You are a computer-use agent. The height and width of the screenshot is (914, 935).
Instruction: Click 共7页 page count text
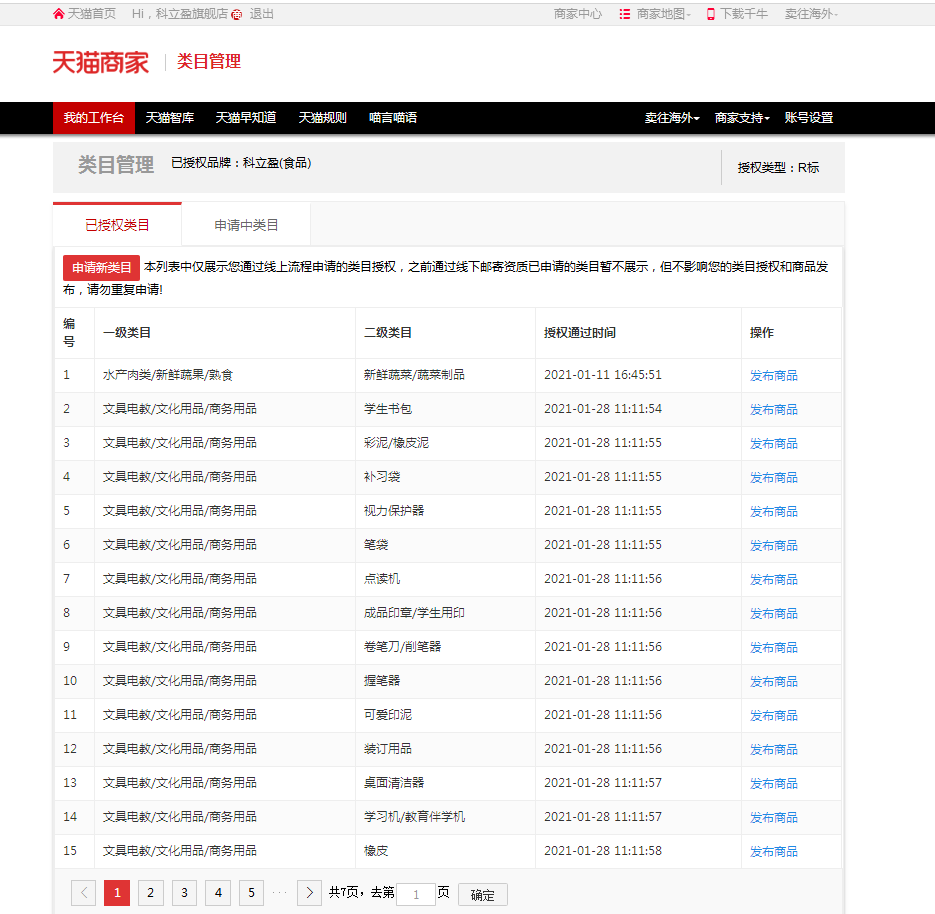pos(343,892)
